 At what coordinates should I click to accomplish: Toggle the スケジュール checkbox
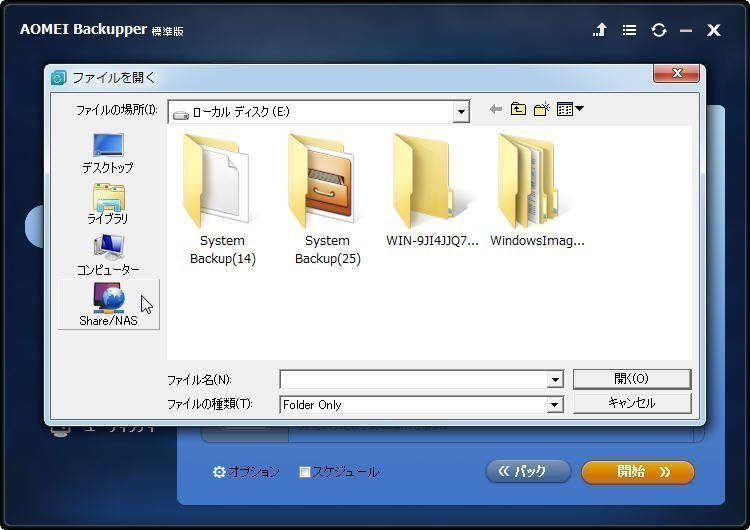click(304, 472)
